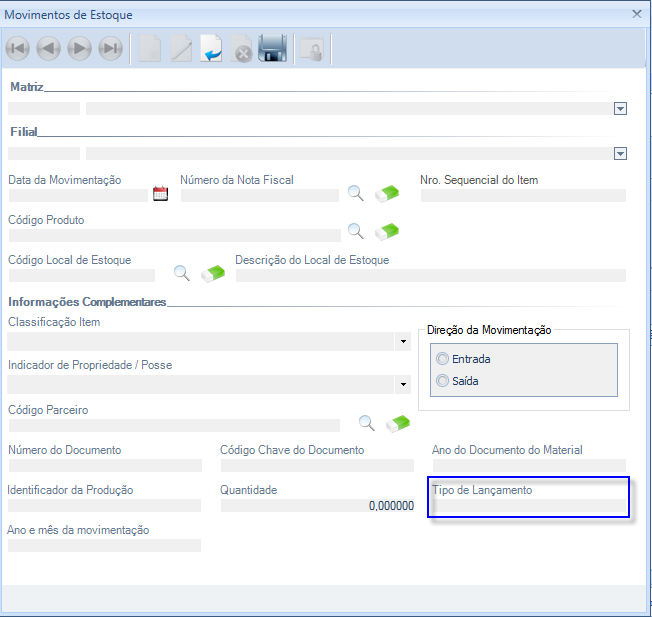
Task: Clear Código Parceiro with green eraser icon
Action: click(x=398, y=423)
